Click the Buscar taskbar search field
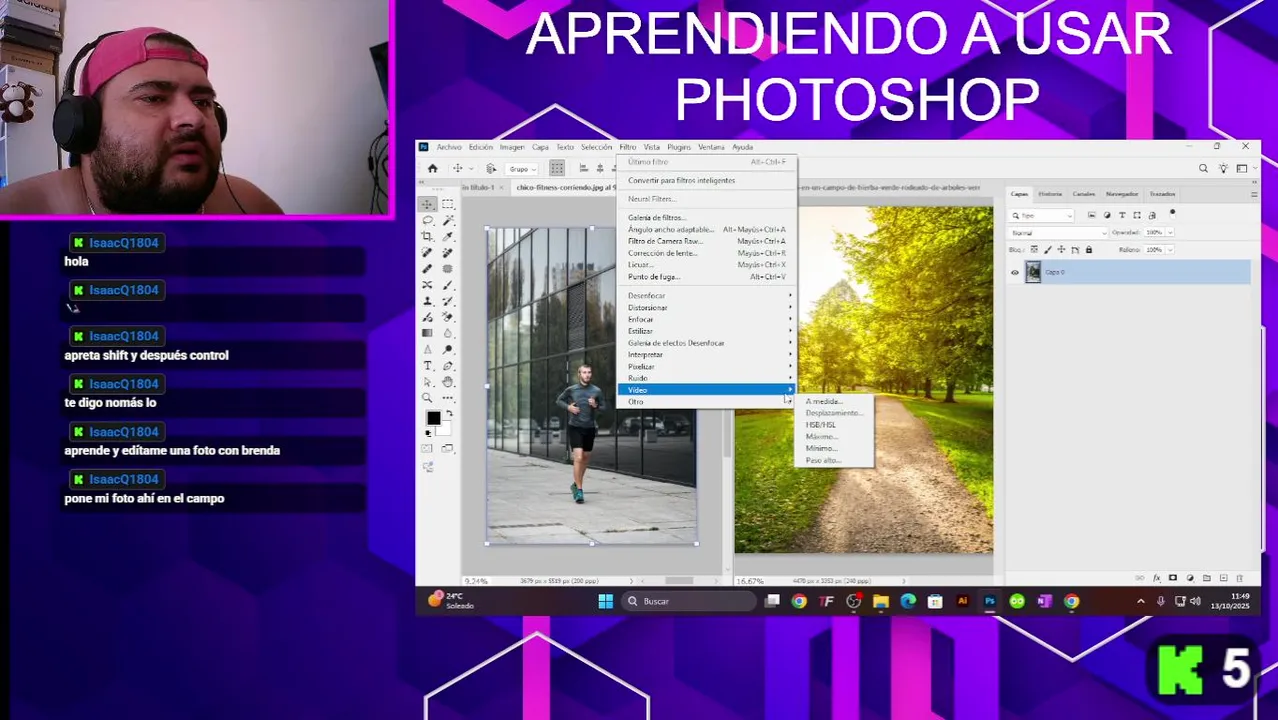1278x720 pixels. (688, 601)
